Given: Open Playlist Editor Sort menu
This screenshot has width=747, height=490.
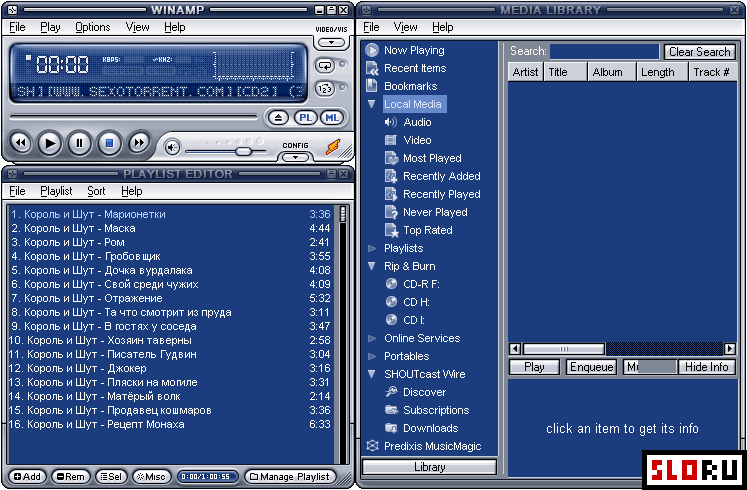Looking at the screenshot, I should [x=96, y=191].
